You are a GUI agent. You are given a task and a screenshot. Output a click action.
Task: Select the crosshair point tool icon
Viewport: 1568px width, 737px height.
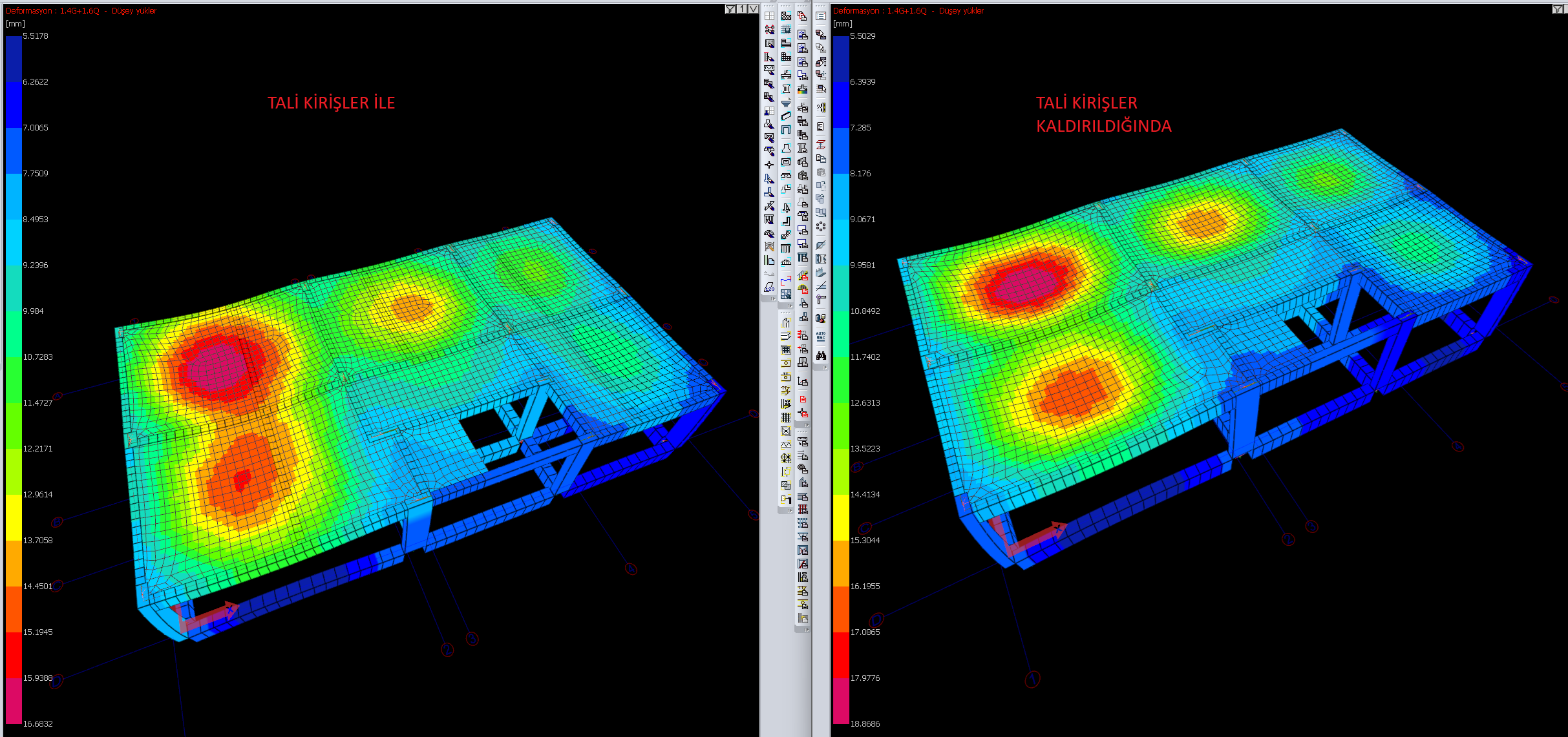(x=769, y=165)
